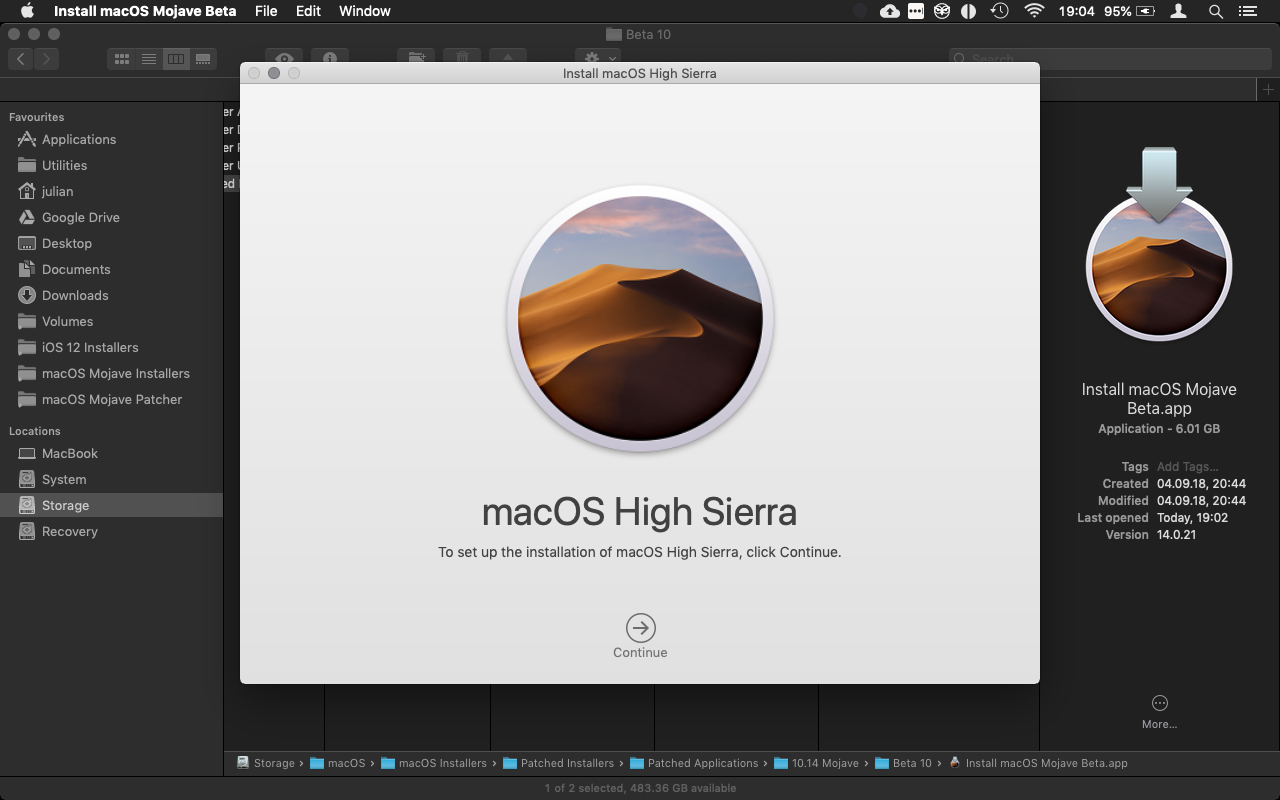1280x800 pixels.
Task: Switch Finder to column view
Action: pyautogui.click(x=176, y=59)
